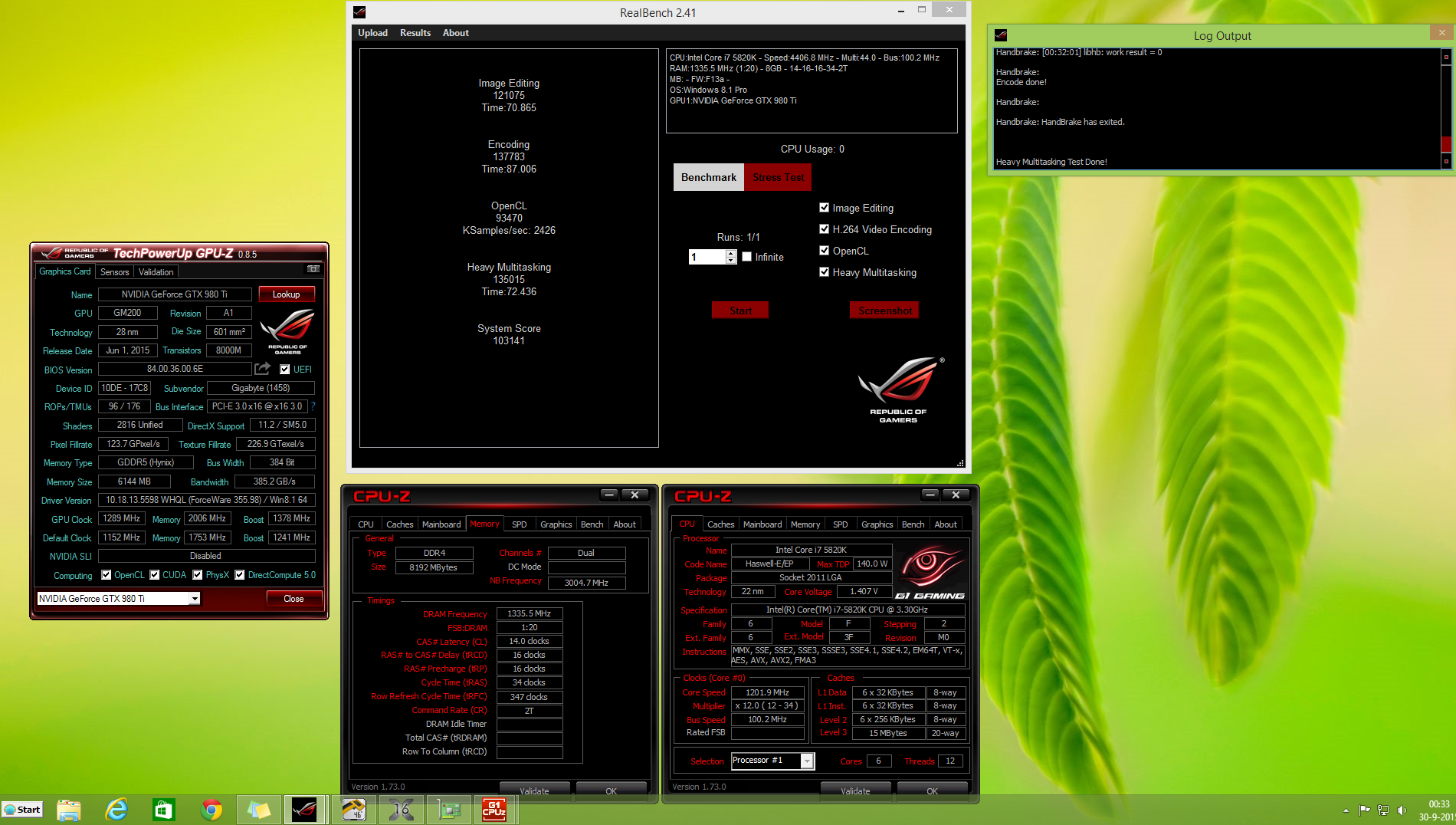This screenshot has width=1456, height=825.
Task: Uncheck Image Editing in RealBench
Action: 825,208
